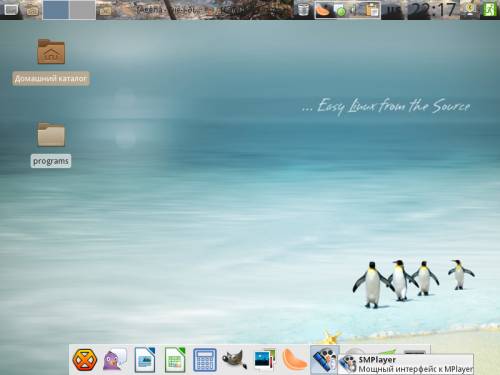Launch SMPlayer film reel icon in dock
Screen dimensions: 500x375
click(324, 360)
